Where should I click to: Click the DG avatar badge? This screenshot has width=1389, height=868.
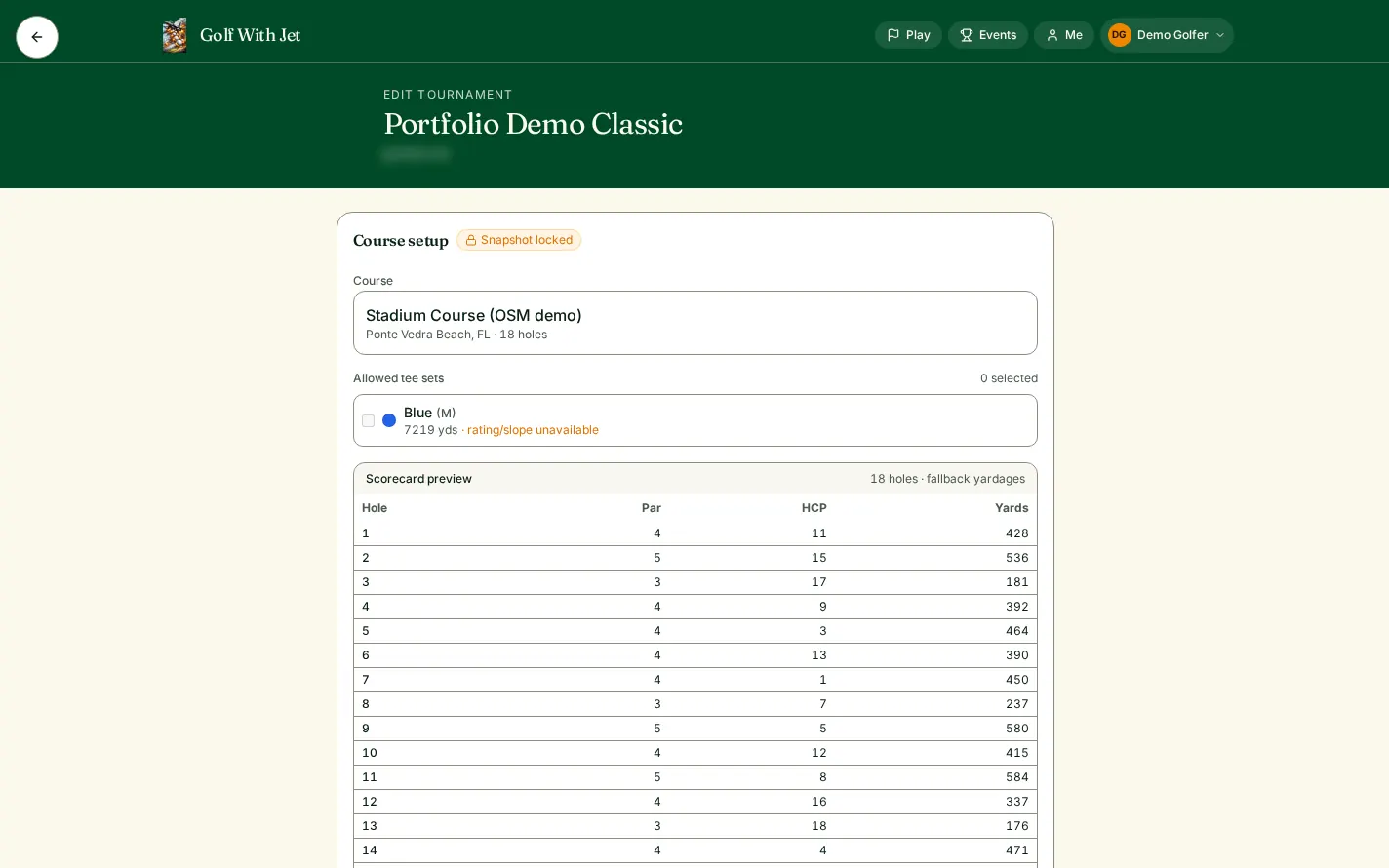[1119, 35]
